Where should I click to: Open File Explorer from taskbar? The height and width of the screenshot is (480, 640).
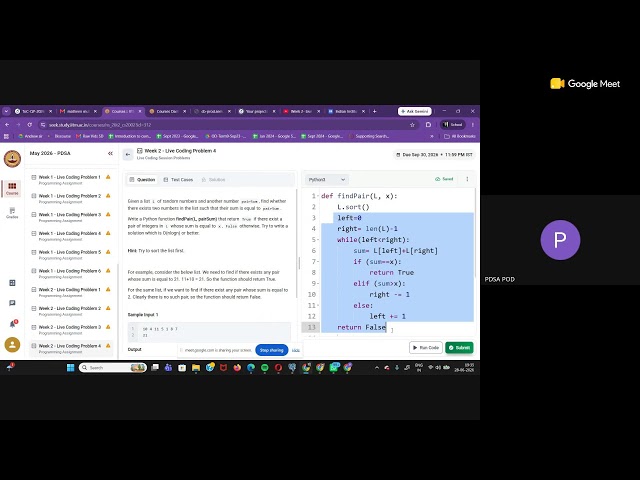click(196, 368)
